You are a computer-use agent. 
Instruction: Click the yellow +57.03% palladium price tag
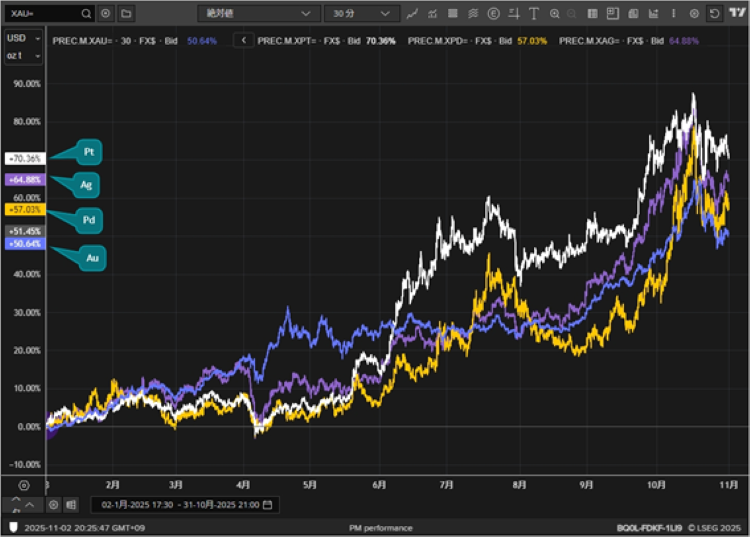point(23,210)
